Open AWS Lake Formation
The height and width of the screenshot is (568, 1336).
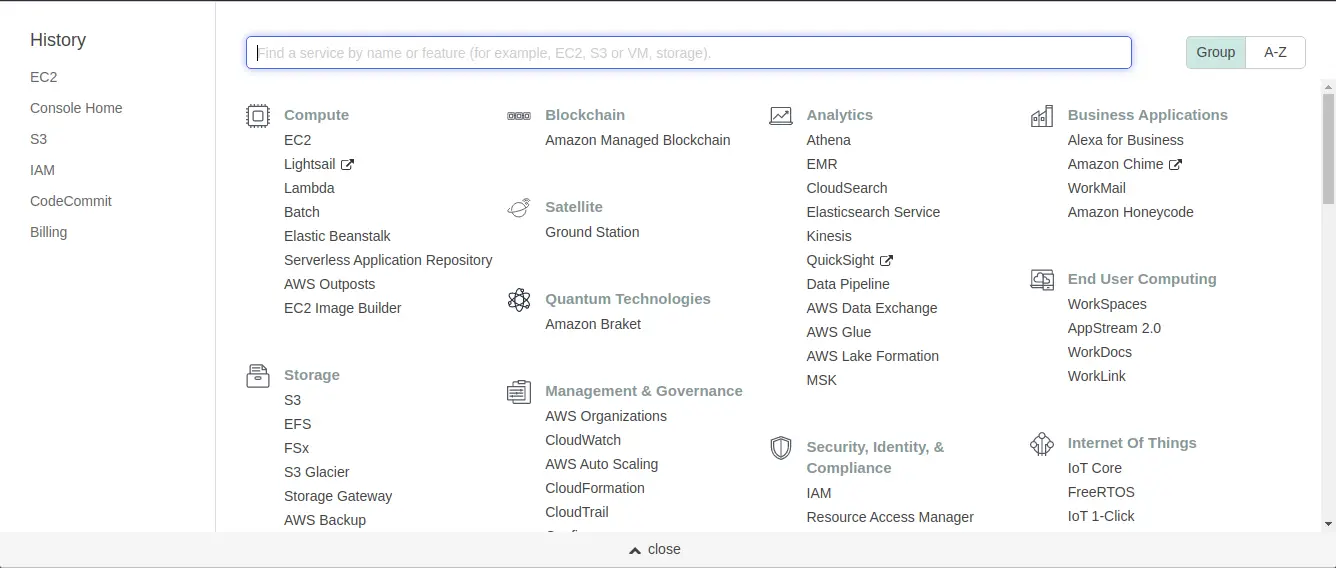[x=873, y=356]
